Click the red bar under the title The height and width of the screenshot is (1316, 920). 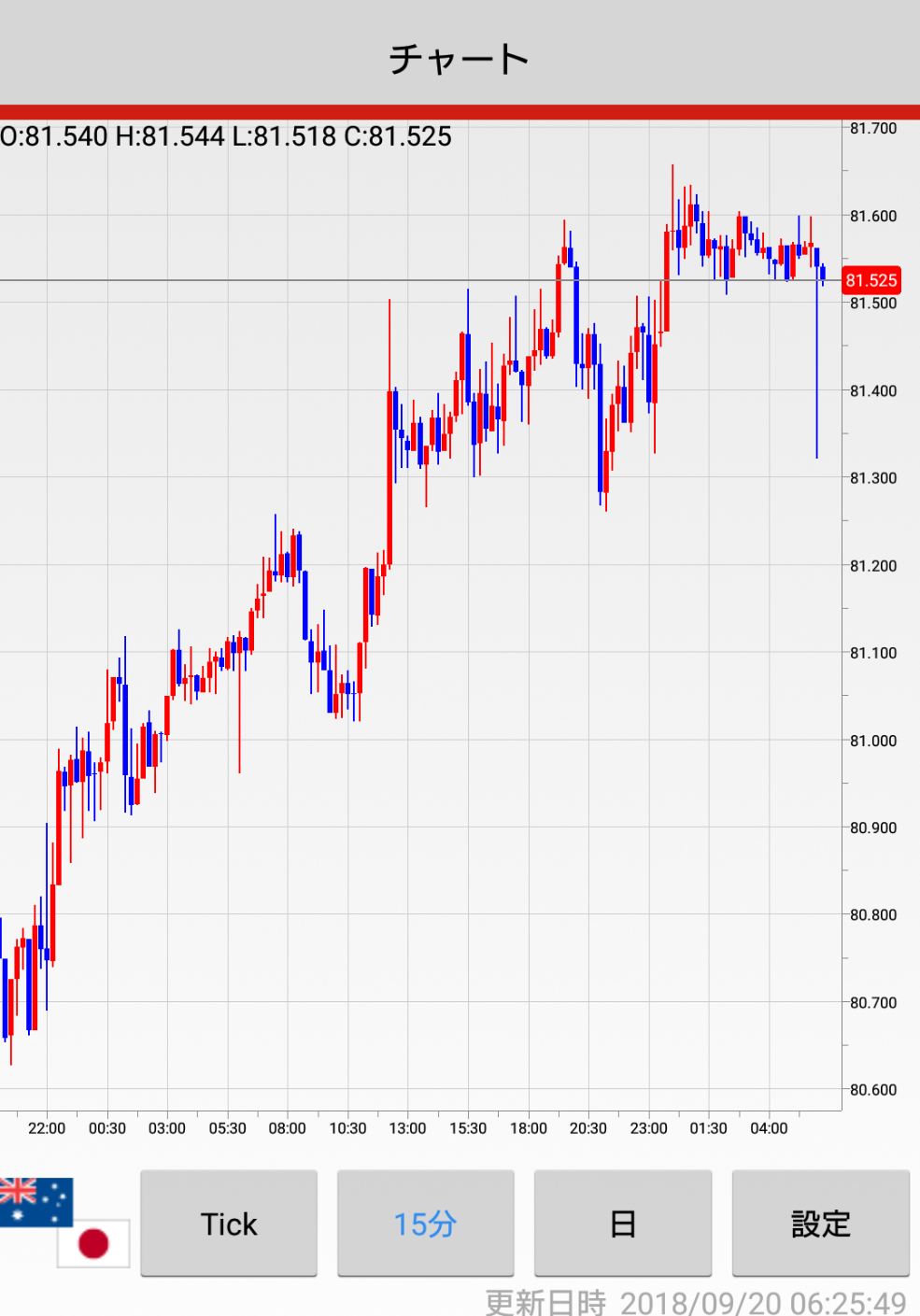click(x=460, y=112)
